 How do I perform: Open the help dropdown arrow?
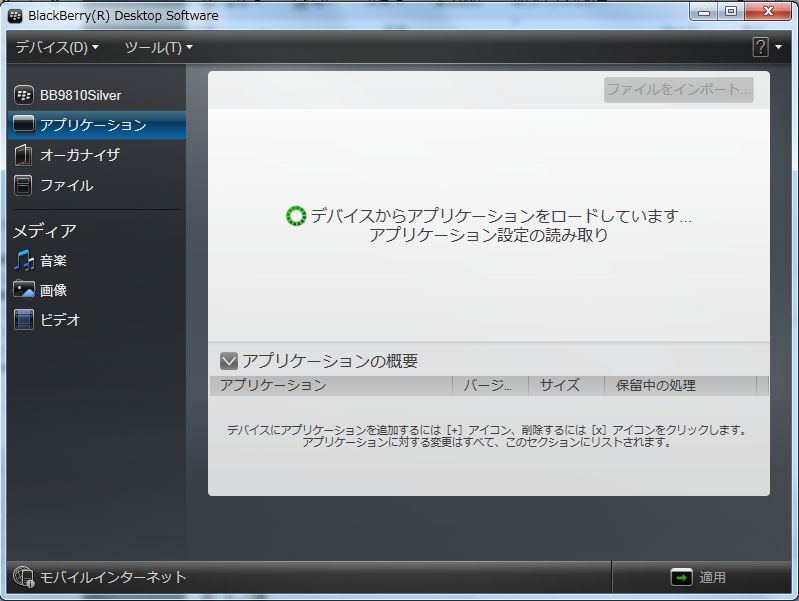778,47
